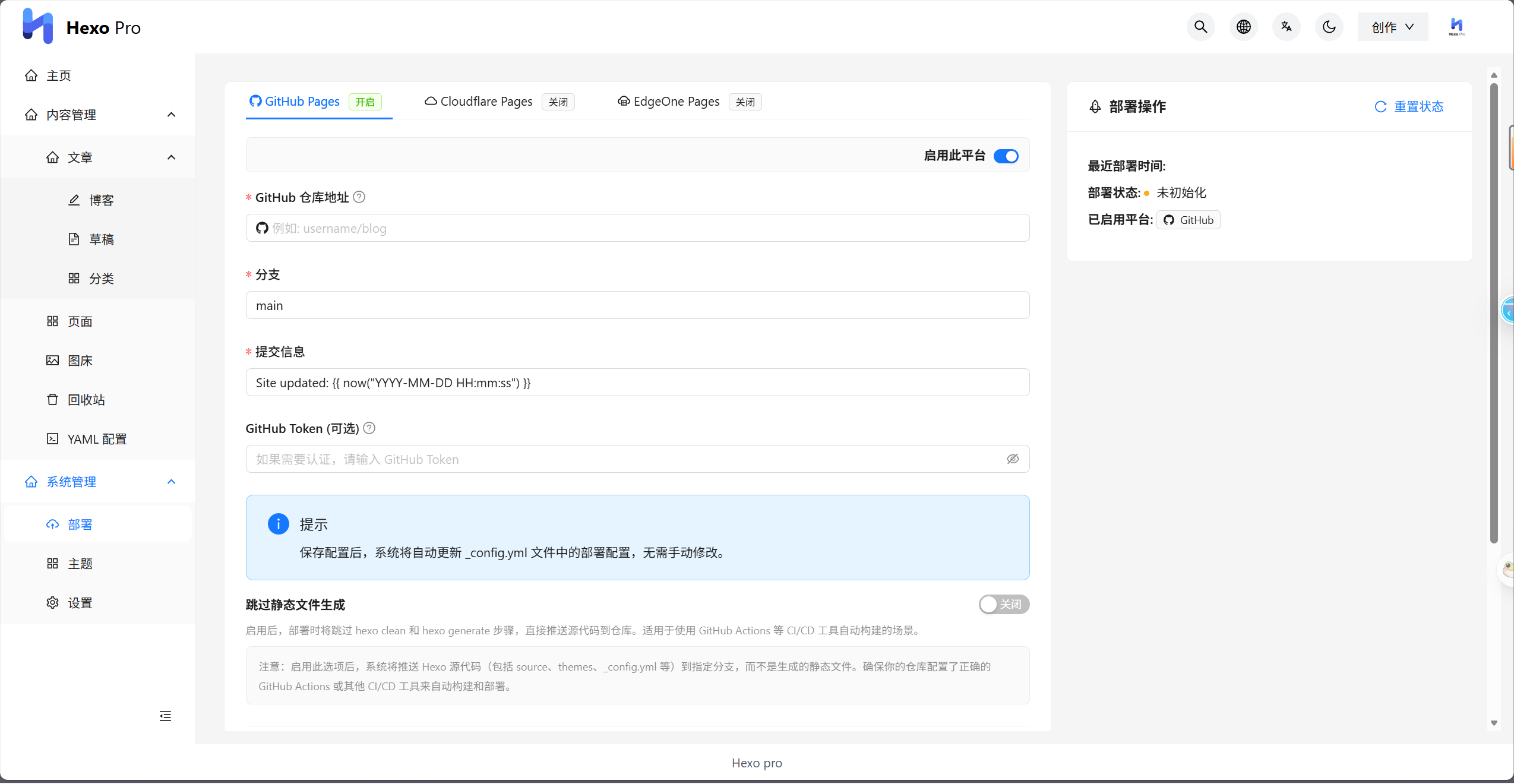Click the 最近部署时间 label
This screenshot has height=784, width=1514.
1126,166
